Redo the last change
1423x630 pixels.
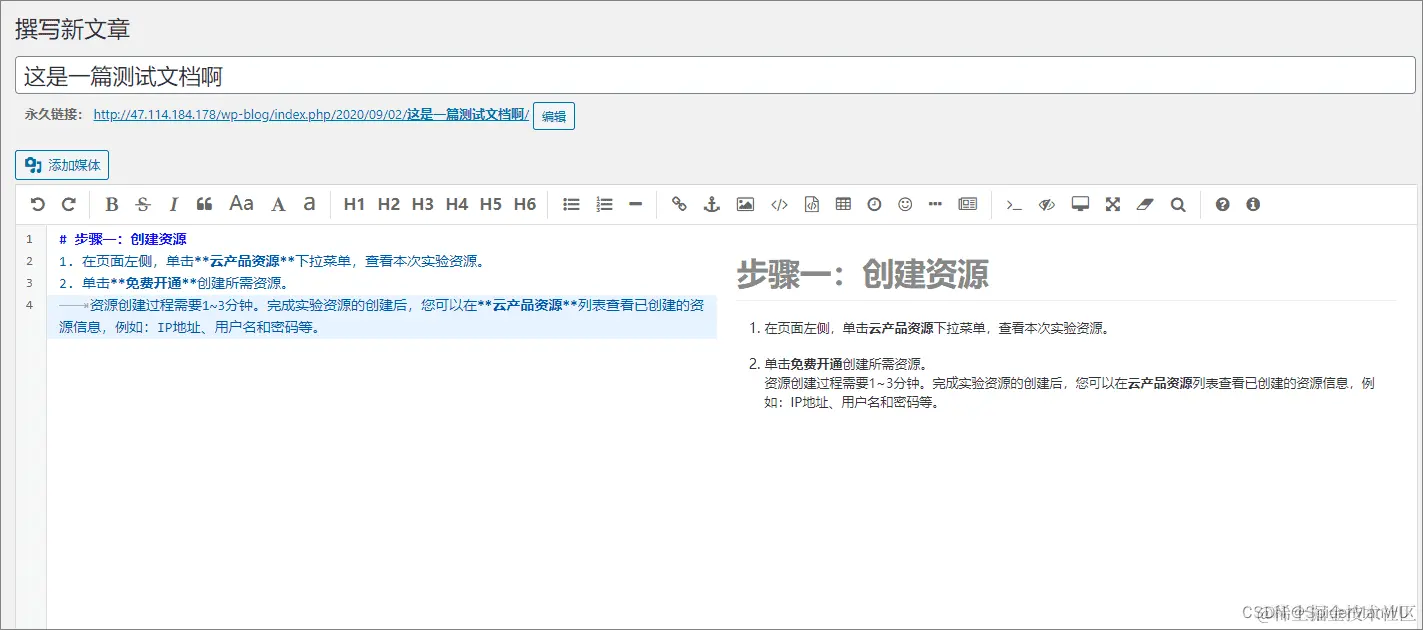coord(67,204)
